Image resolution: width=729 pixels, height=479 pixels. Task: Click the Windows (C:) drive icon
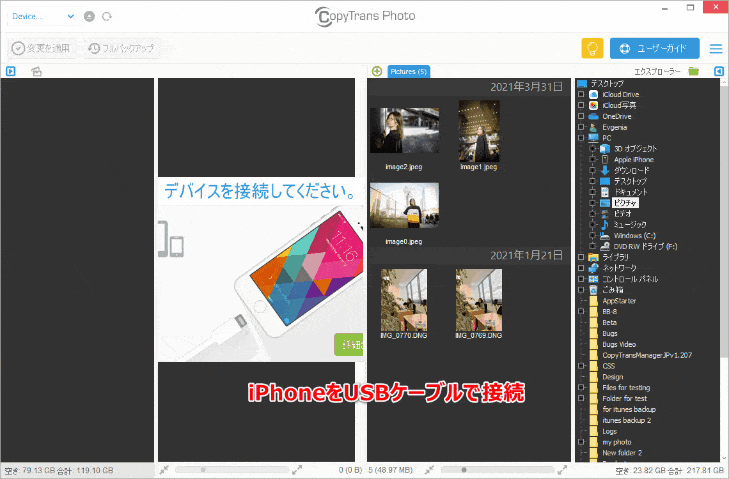pyautogui.click(x=605, y=236)
